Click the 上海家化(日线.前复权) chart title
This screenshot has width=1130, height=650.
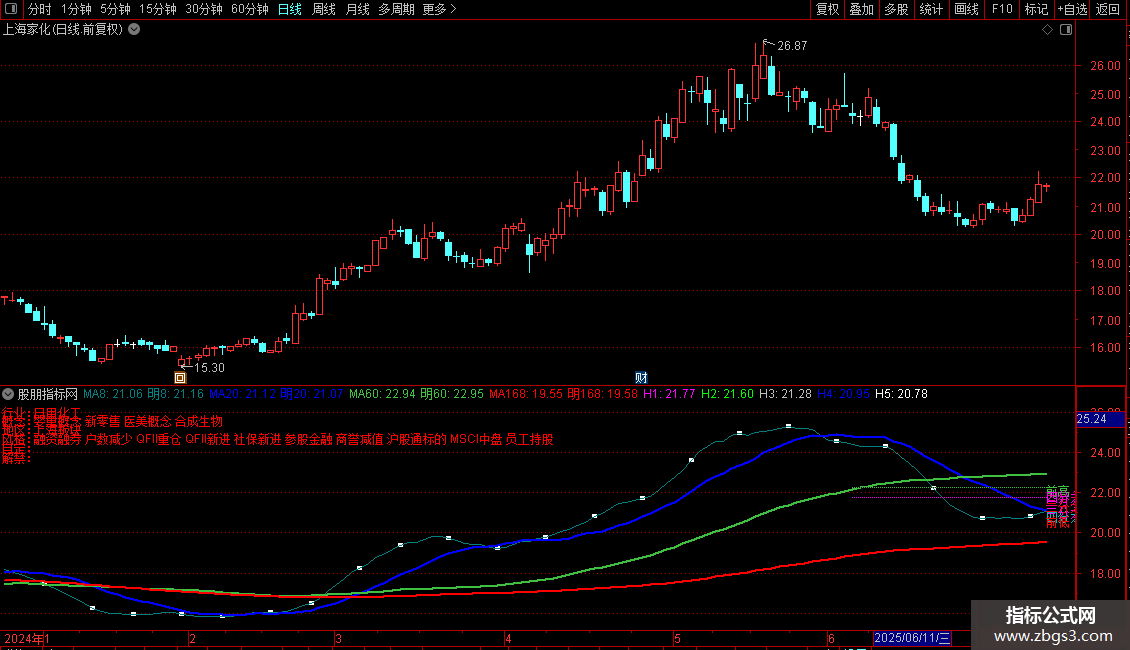[x=63, y=30]
